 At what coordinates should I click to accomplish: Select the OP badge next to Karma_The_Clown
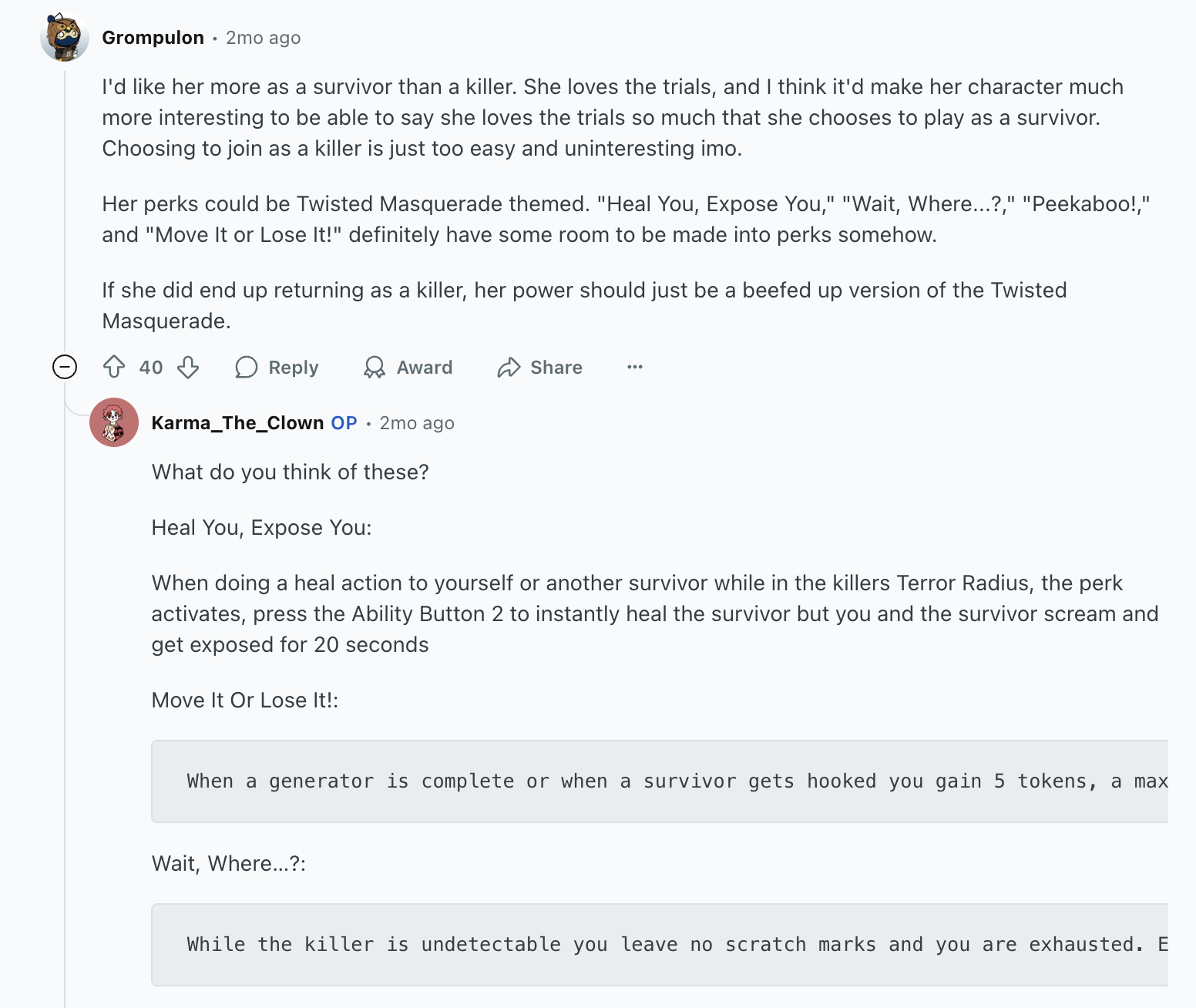pyautogui.click(x=344, y=422)
